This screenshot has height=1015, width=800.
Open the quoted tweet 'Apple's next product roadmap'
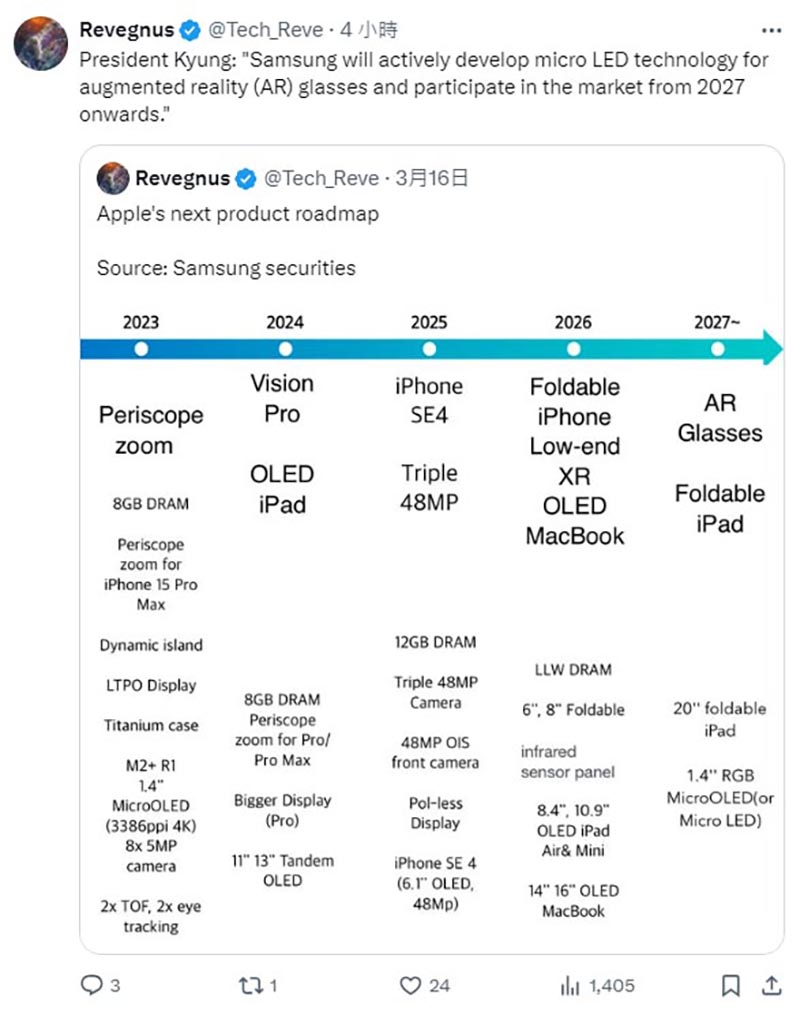(238, 214)
